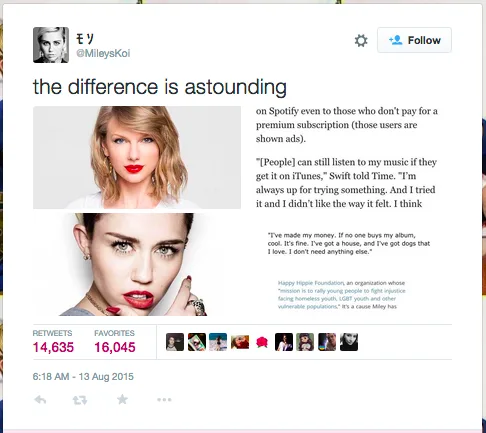This screenshot has width=486, height=433.
Task: Click the last retweeter avatar
Action: tap(349, 342)
